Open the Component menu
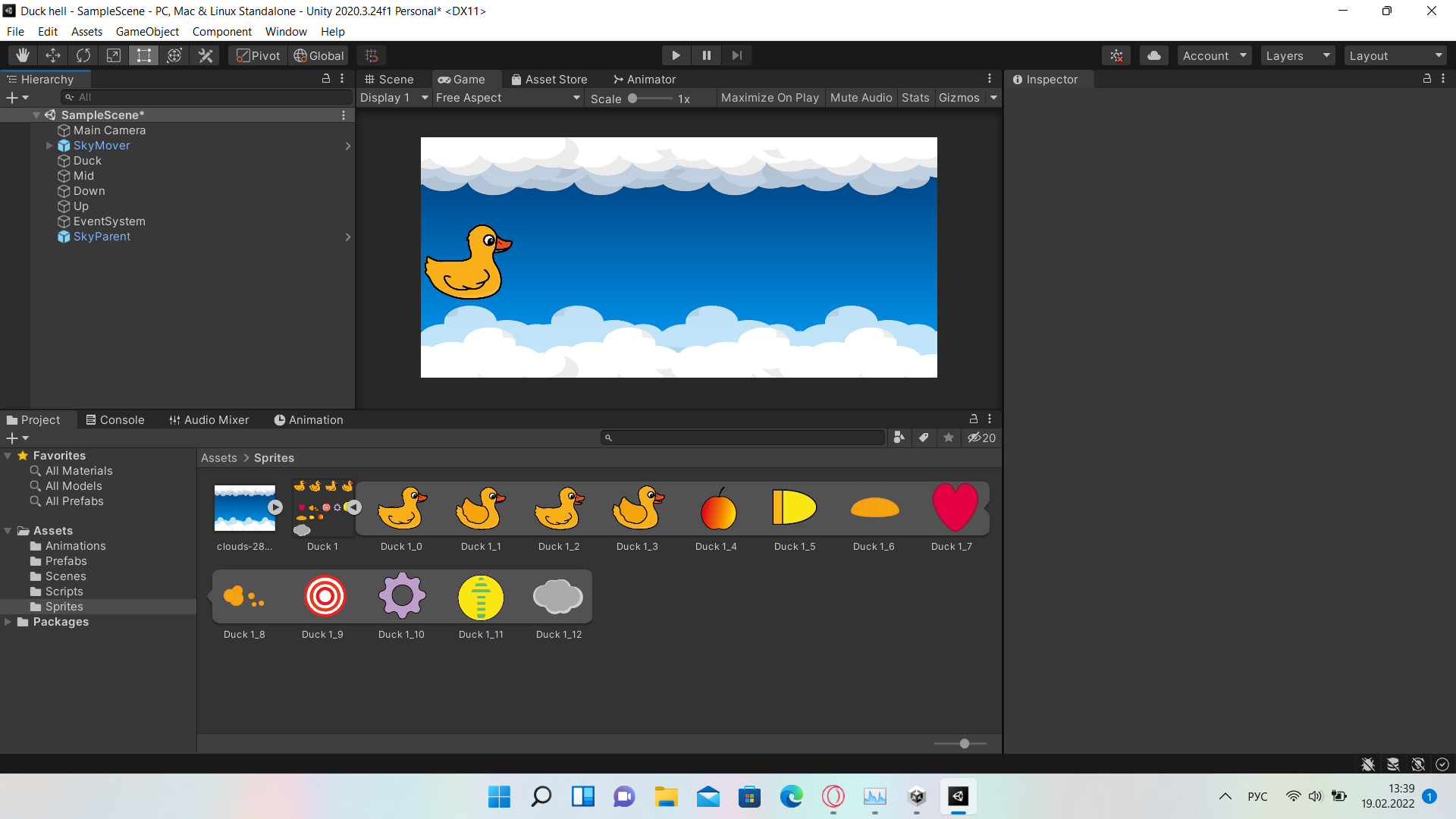Screen dimensions: 1456x819 tap(221, 32)
